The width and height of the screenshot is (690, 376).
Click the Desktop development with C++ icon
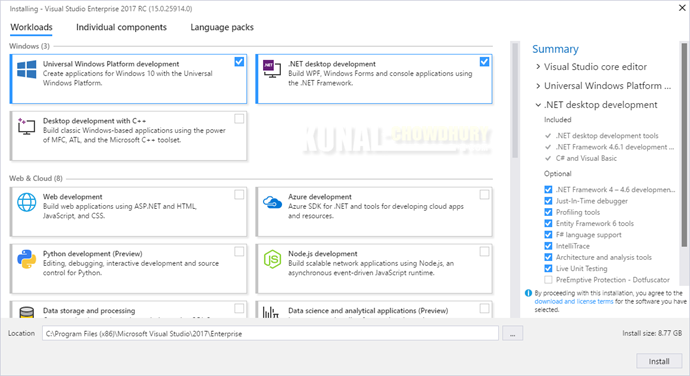coord(26,126)
